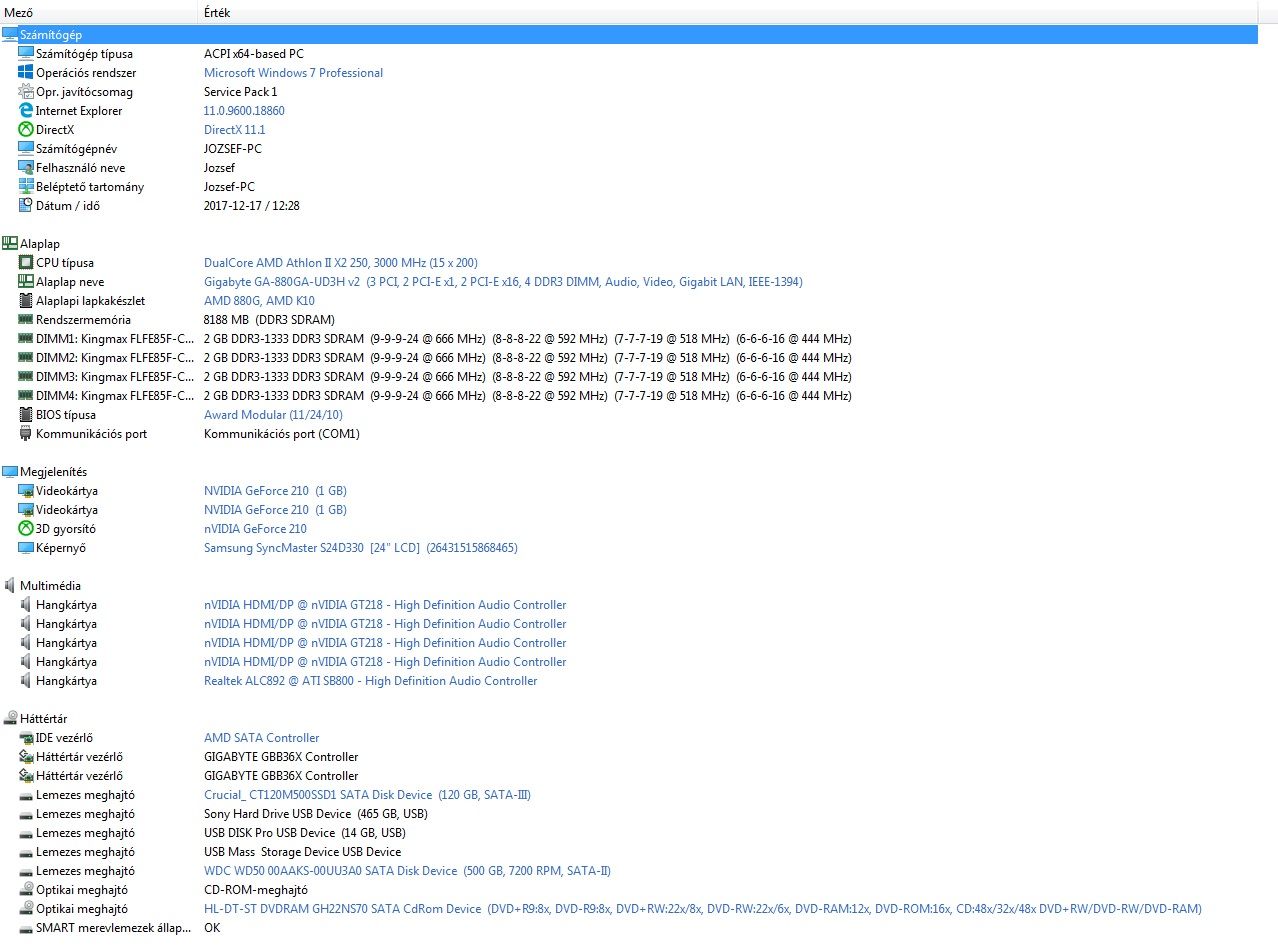Open the WDC WD50 00AAKS-00UU3A0 disk link
Screen dimensions: 1278x948
coord(407,871)
